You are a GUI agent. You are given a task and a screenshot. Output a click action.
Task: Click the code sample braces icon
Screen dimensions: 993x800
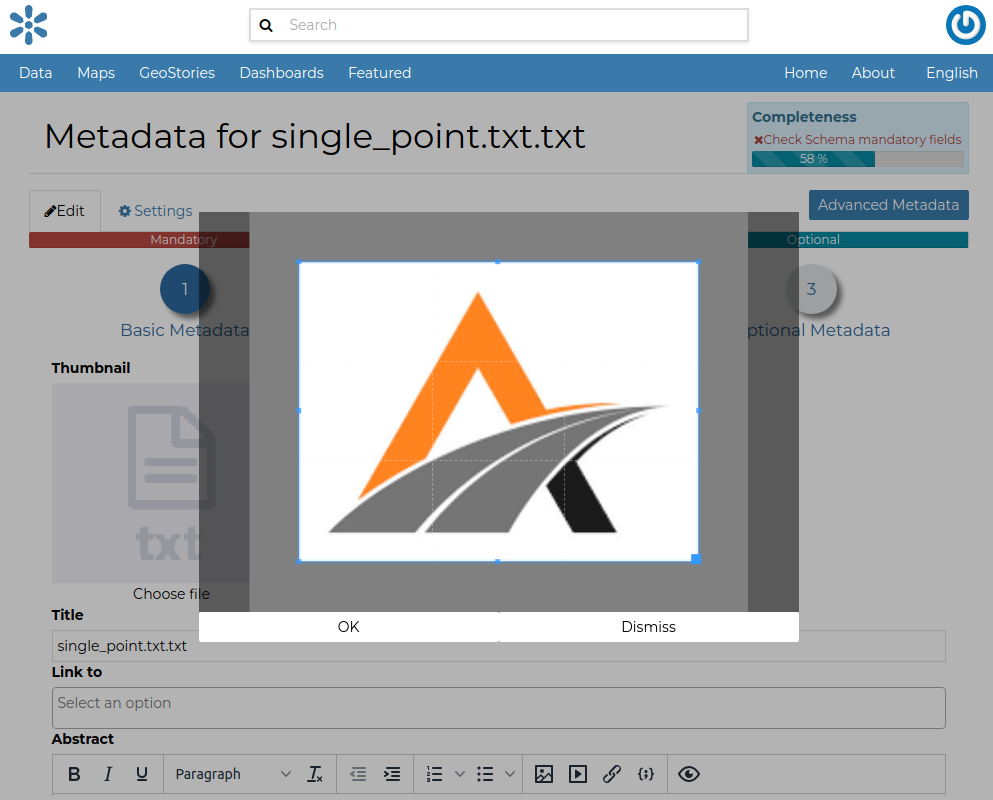coord(646,774)
